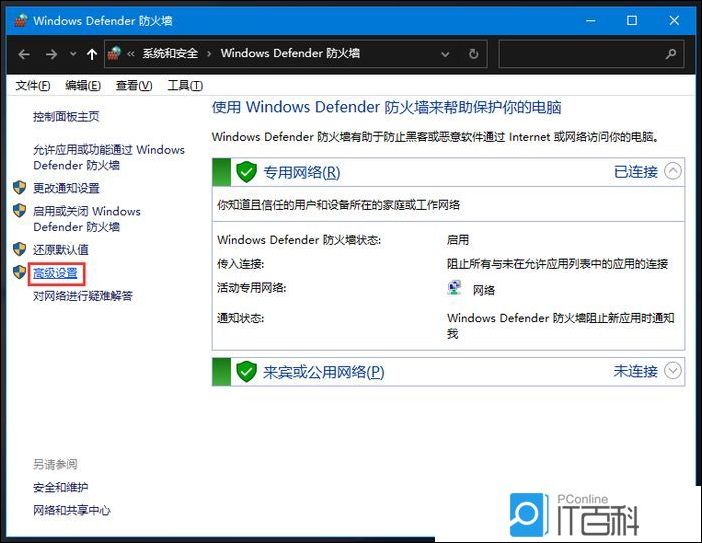Open 高级设置 link
This screenshot has width=702, height=543.
(56, 273)
